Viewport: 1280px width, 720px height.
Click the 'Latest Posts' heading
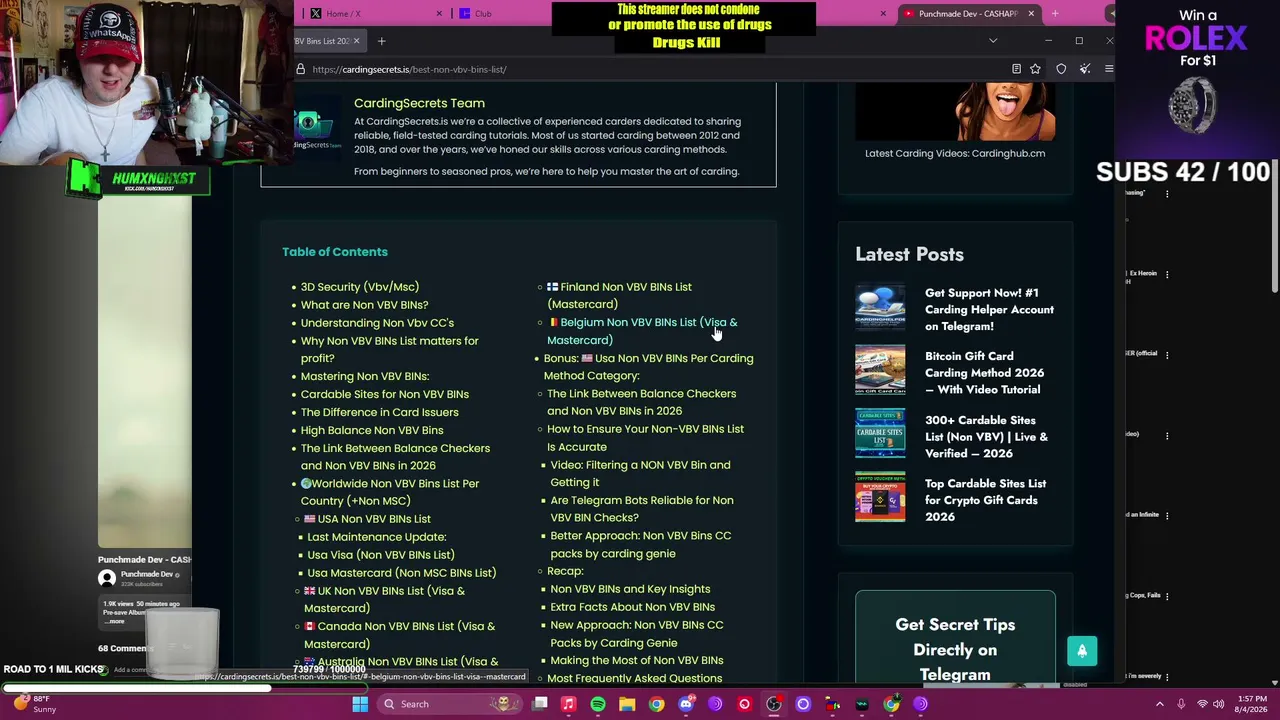[909, 254]
